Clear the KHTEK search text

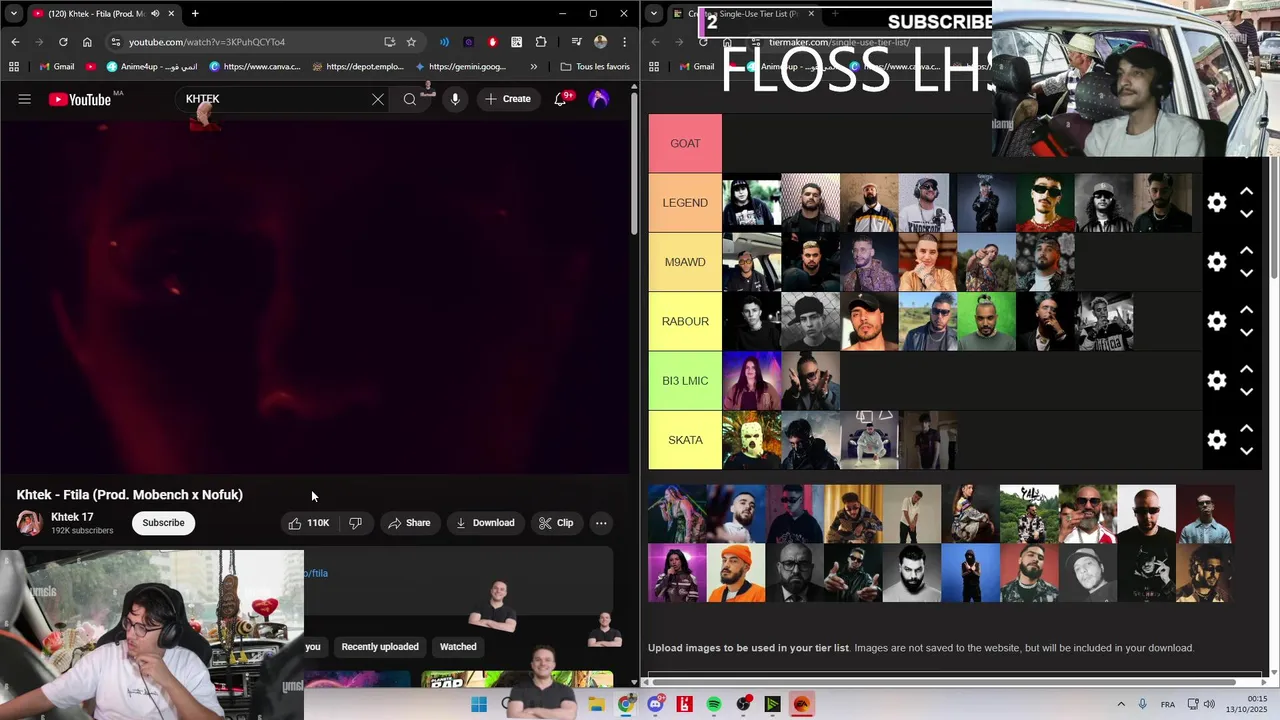[x=378, y=99]
